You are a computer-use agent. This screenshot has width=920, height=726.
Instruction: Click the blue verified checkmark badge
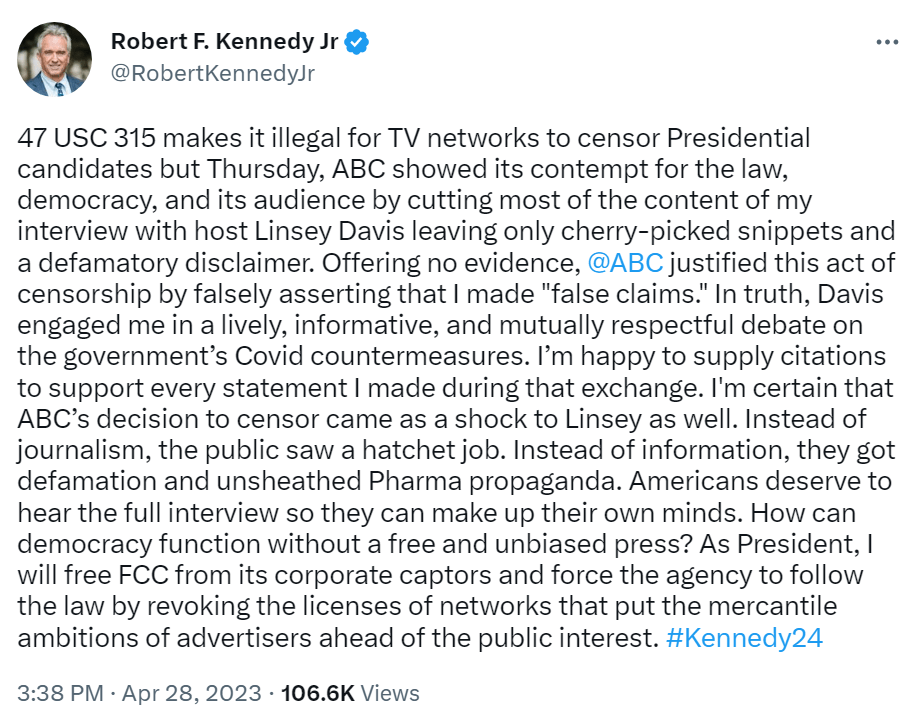(359, 43)
